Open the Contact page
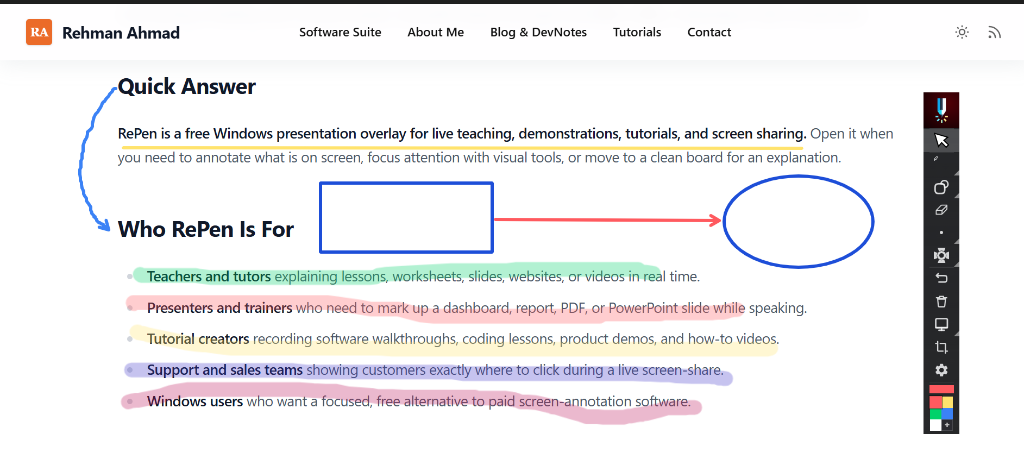 709,32
